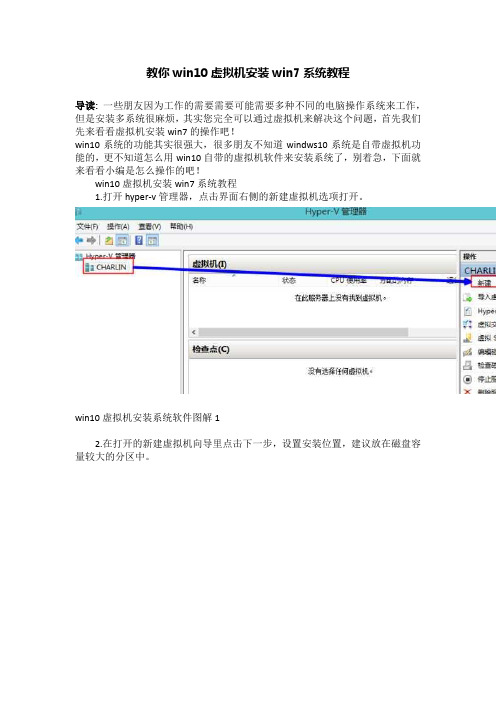Open the 操作(A) menu

[x=118, y=227]
